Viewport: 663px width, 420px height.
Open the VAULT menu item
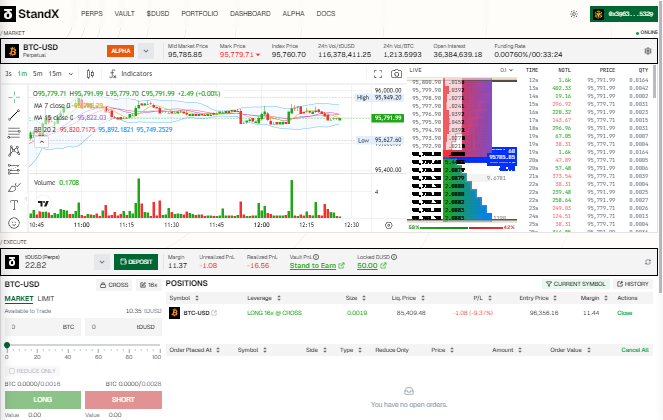124,14
